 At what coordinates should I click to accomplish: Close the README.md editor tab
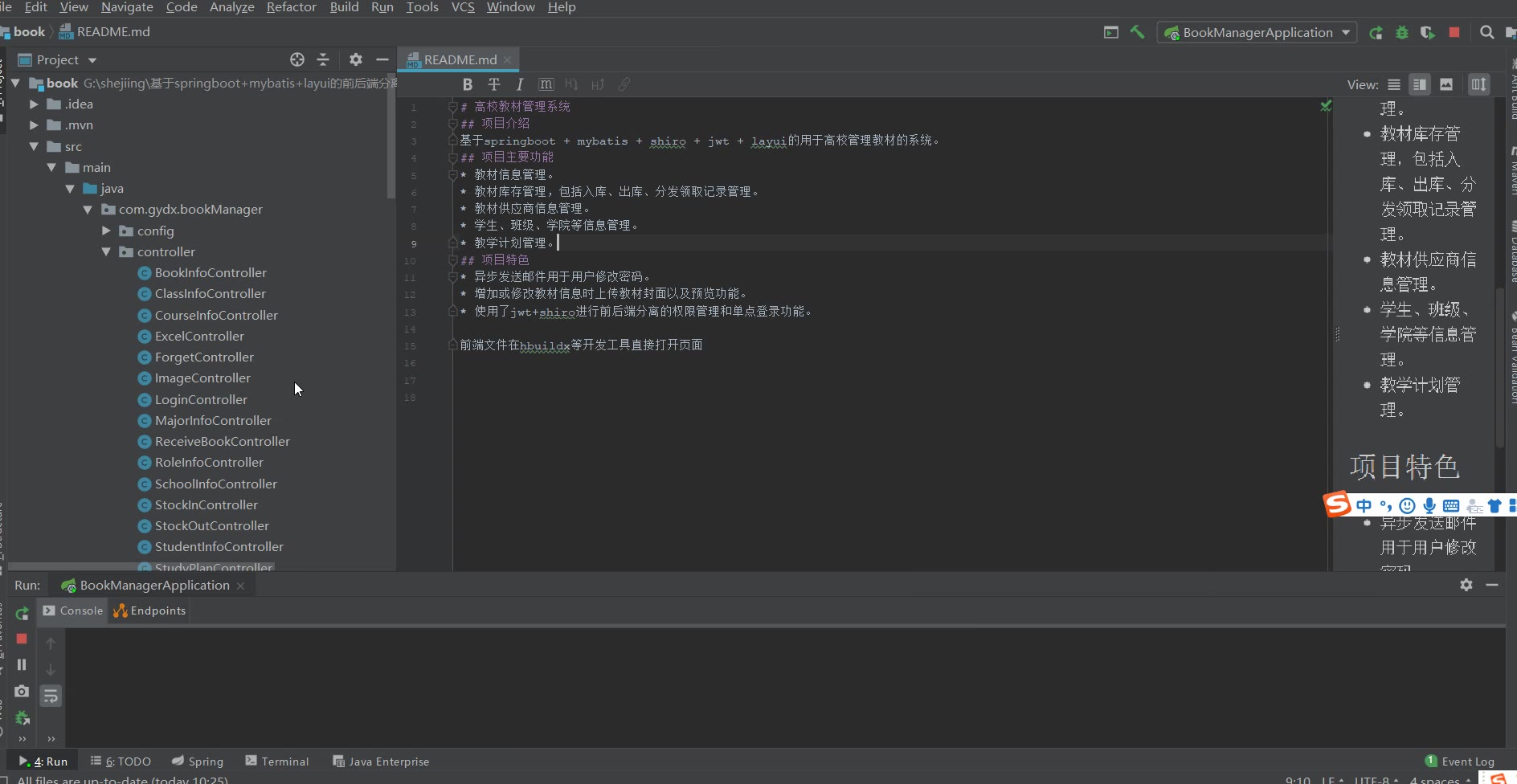click(x=508, y=59)
